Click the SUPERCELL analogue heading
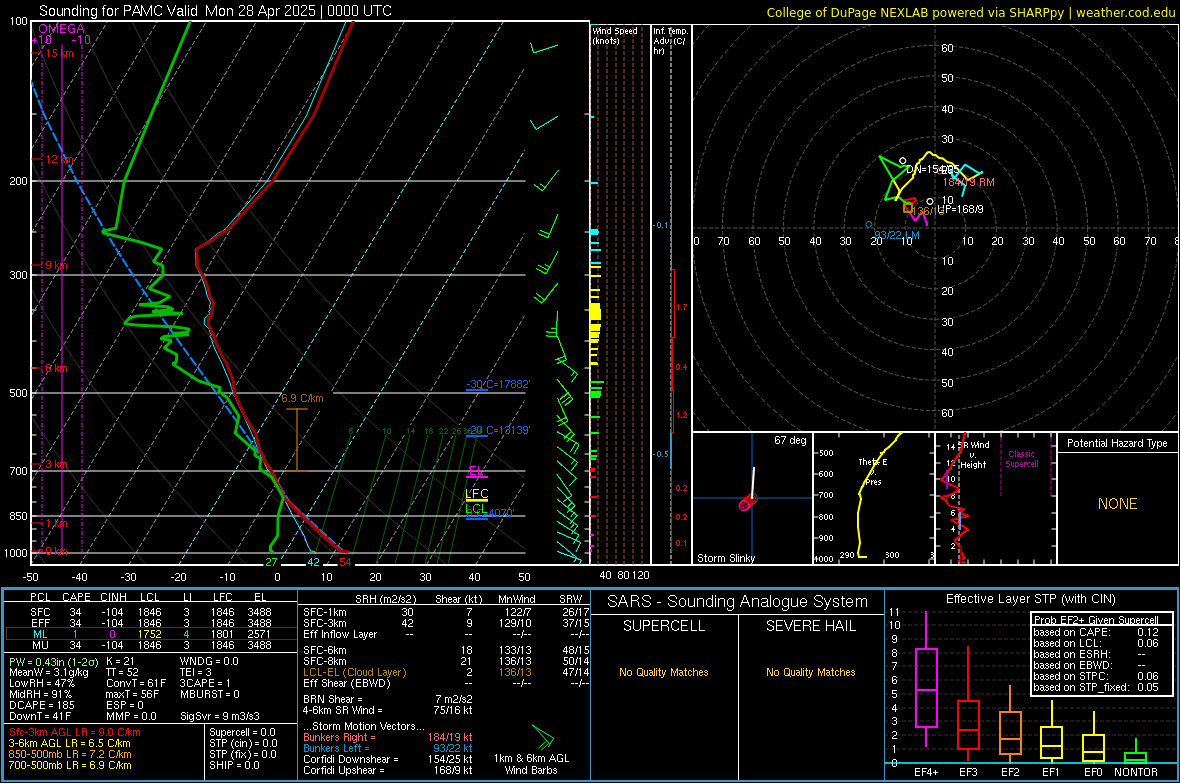 664,626
